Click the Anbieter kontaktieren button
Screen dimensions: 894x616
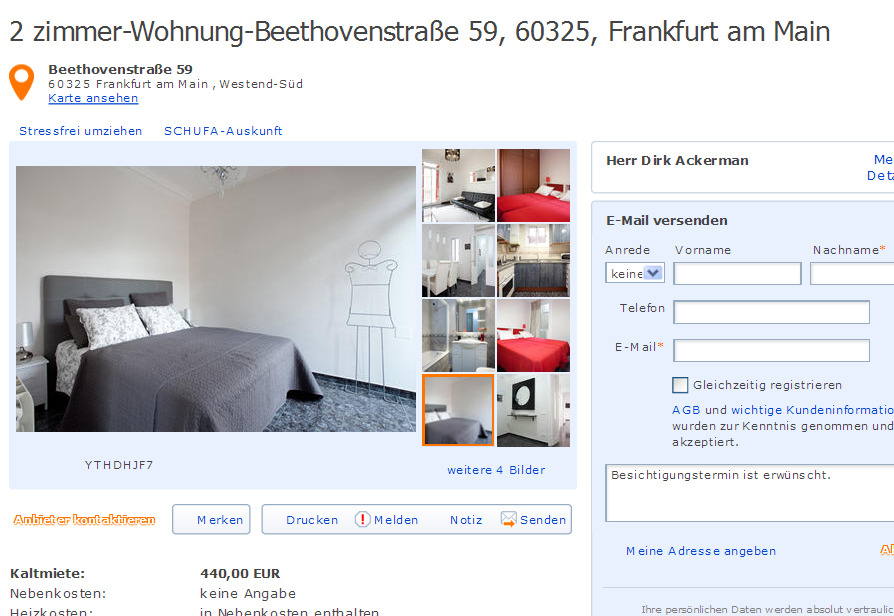[x=84, y=520]
